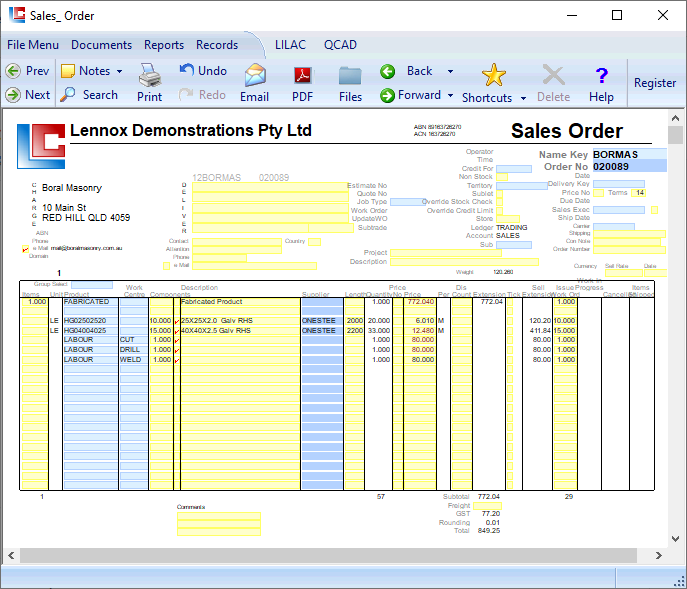The image size is (687, 589).
Task: Click the Help question mark icon
Action: tap(602, 76)
